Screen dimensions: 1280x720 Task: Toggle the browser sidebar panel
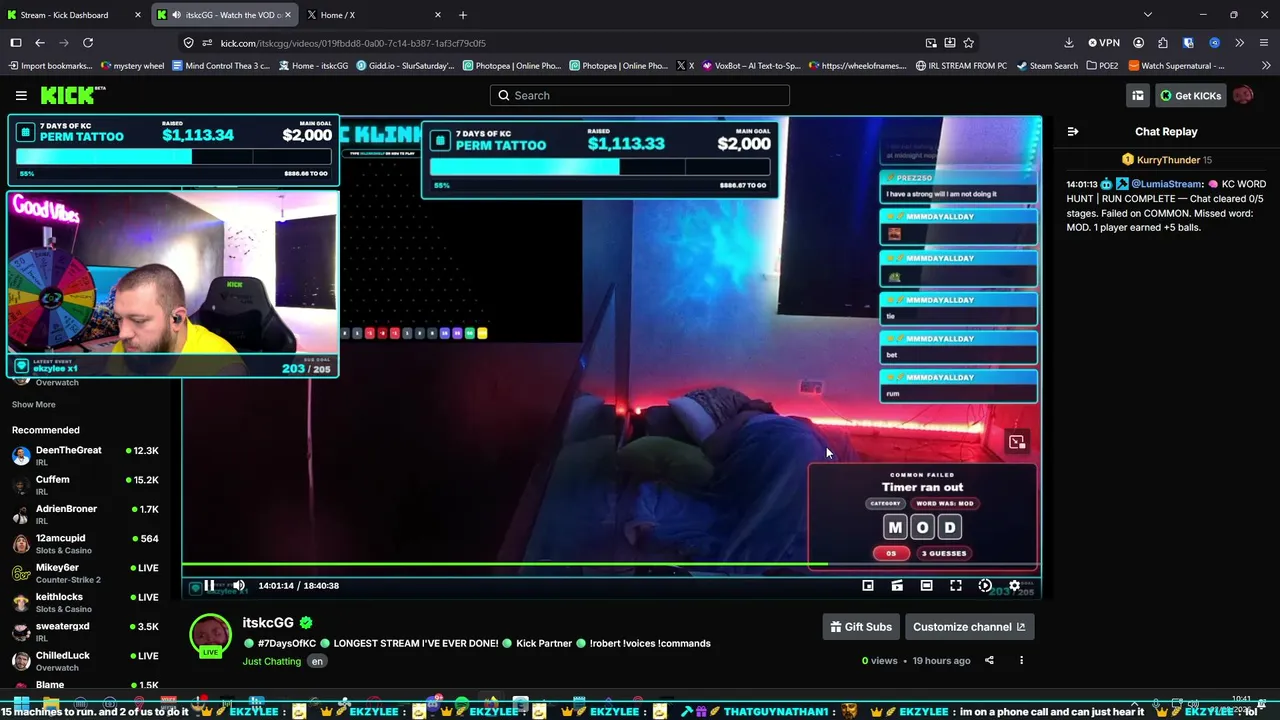click(x=16, y=43)
